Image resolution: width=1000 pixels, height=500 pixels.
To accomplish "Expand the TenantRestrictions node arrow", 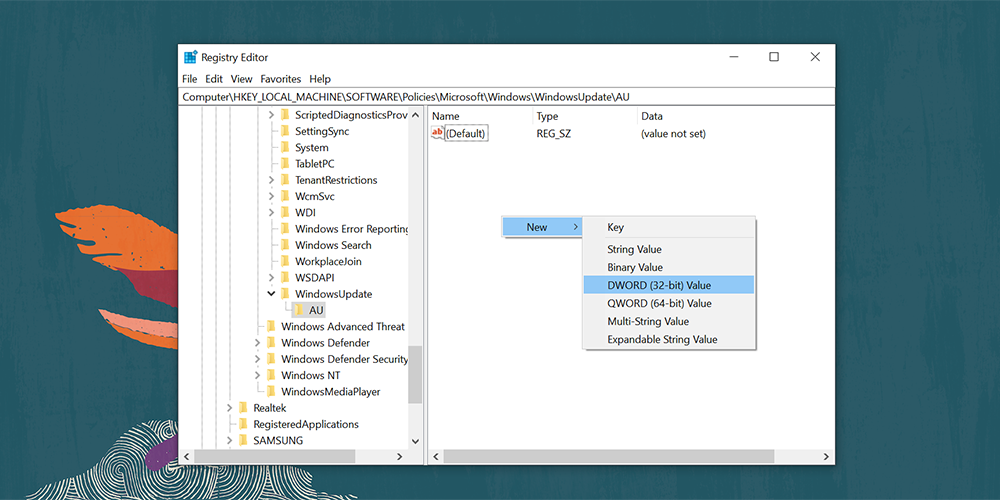I will (x=271, y=180).
